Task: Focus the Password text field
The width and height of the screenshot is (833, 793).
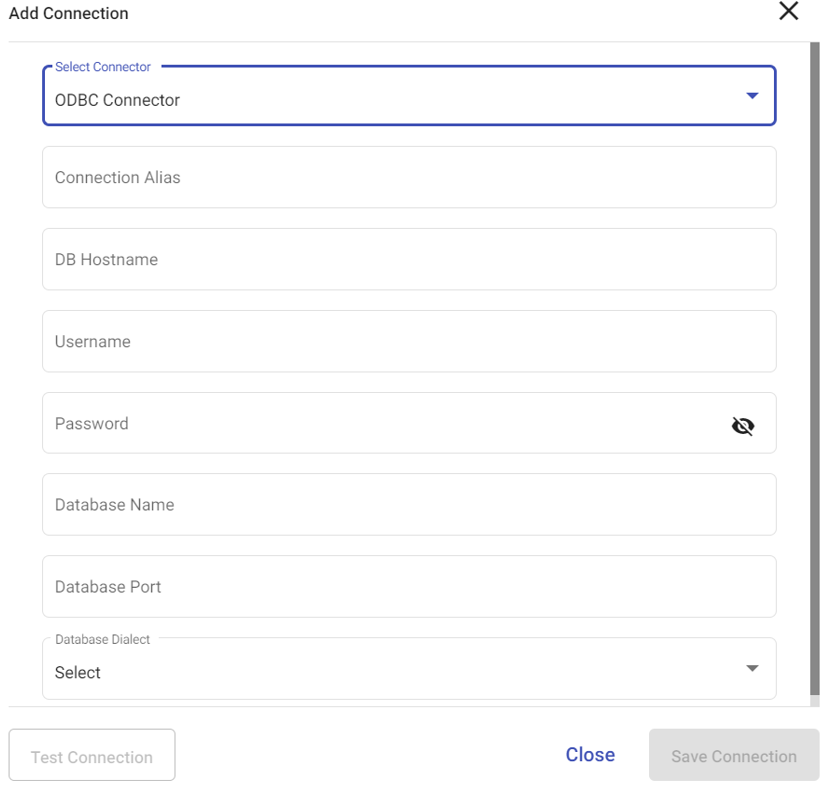Action: pos(382,423)
